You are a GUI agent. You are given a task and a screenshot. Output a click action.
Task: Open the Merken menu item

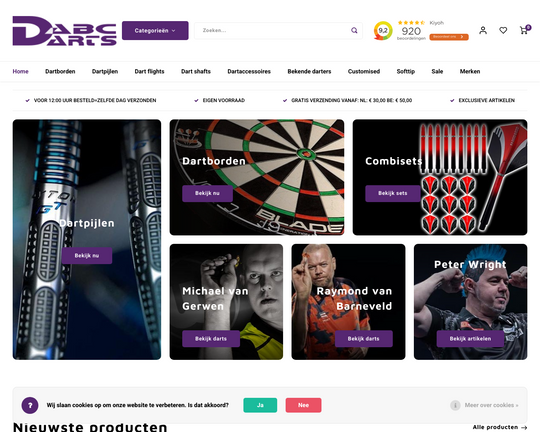click(x=470, y=71)
